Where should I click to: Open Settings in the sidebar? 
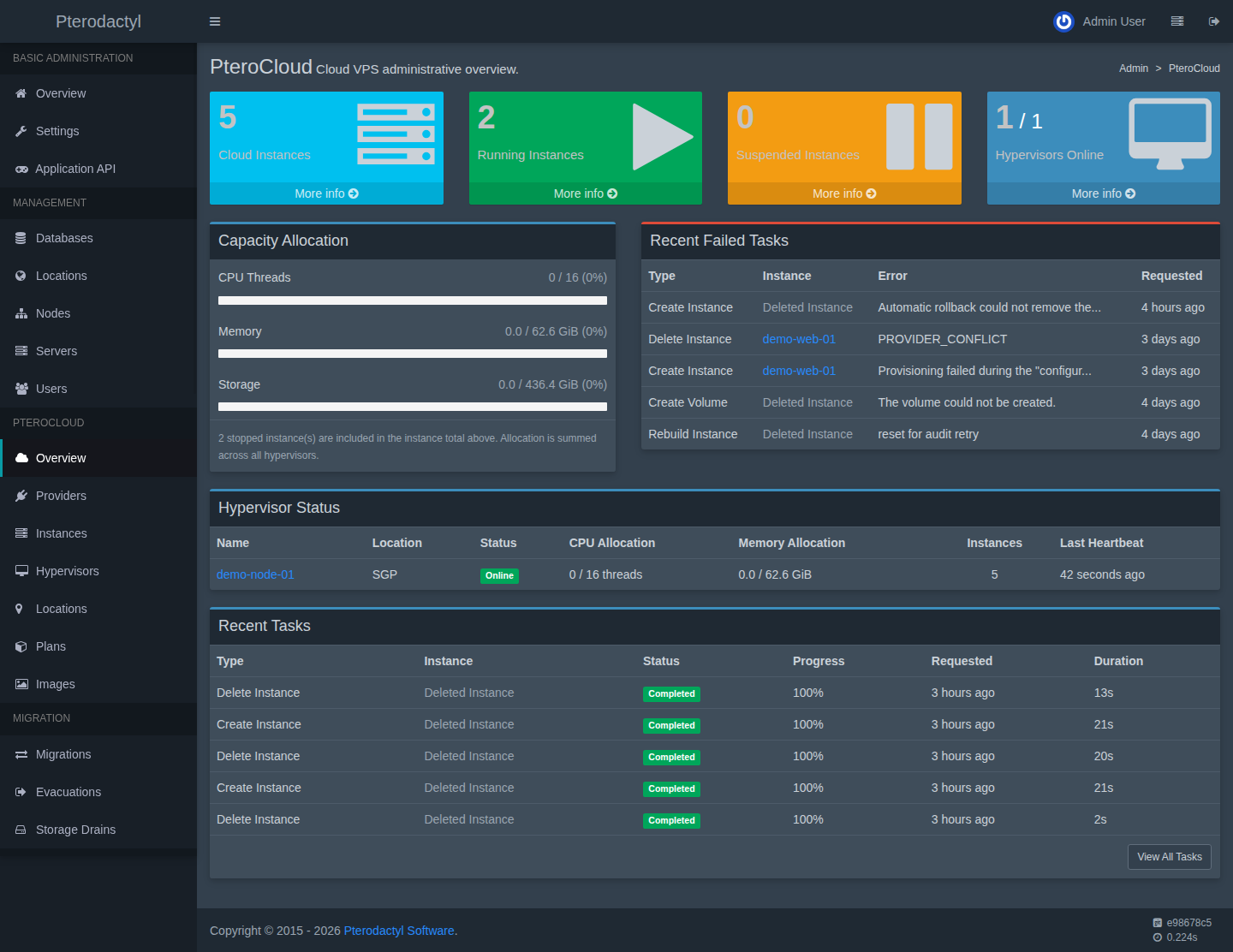coord(98,131)
